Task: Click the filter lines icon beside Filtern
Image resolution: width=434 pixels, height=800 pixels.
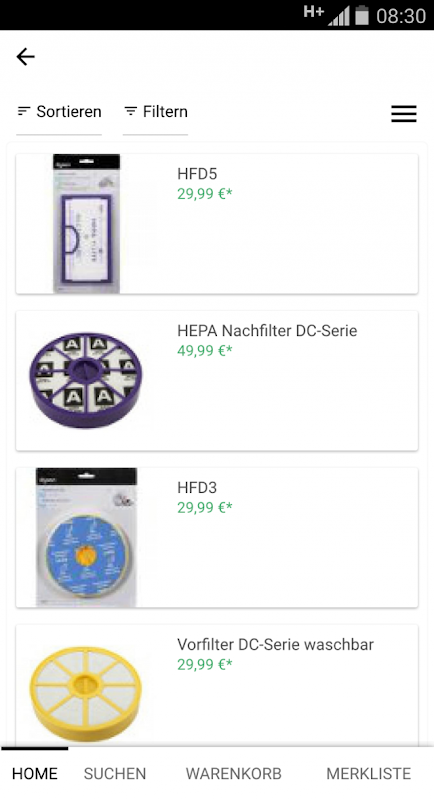Action: click(131, 111)
